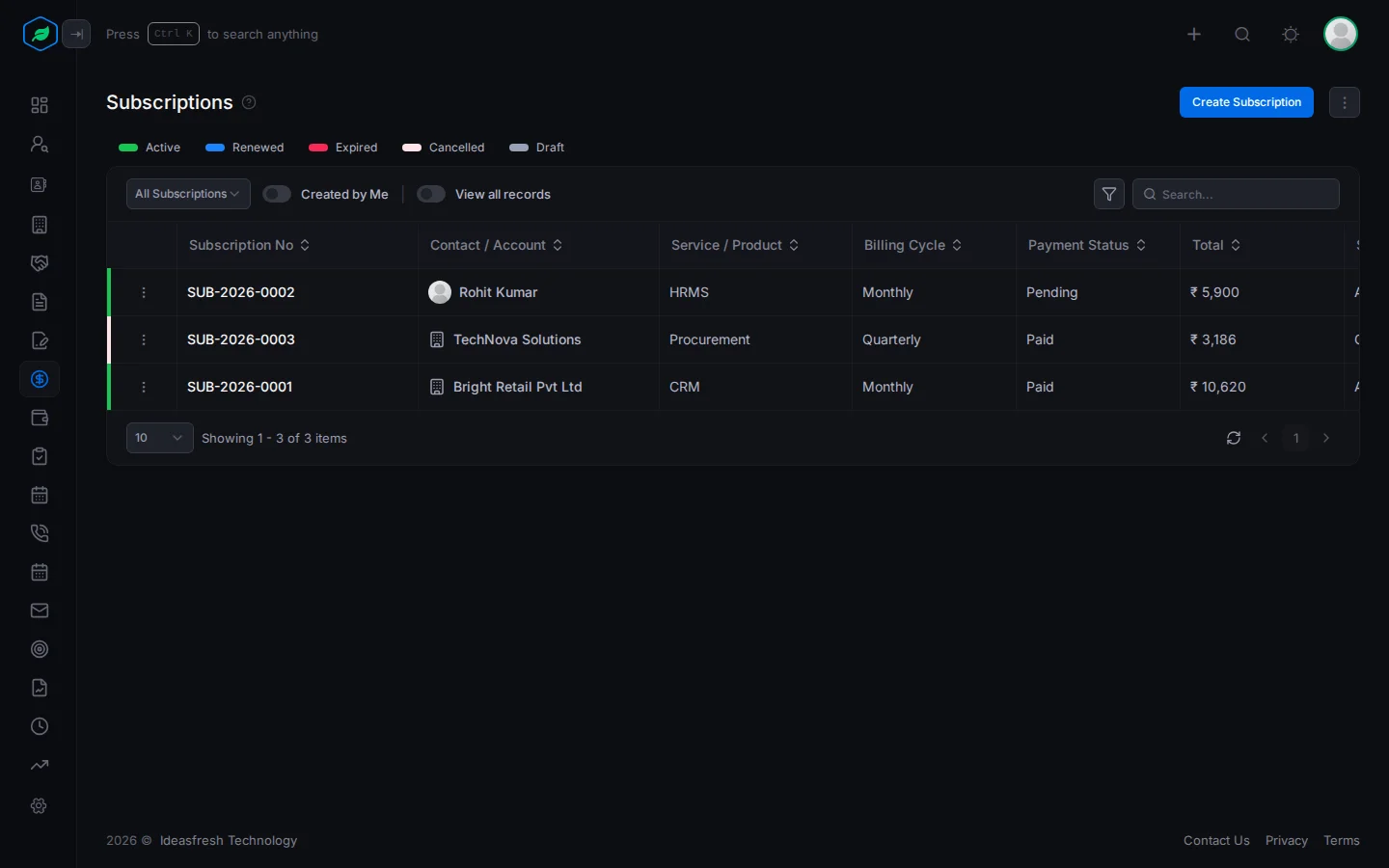Open the clipboard checkmark icon in sidebar
This screenshot has height=868, width=1389.
[x=40, y=456]
